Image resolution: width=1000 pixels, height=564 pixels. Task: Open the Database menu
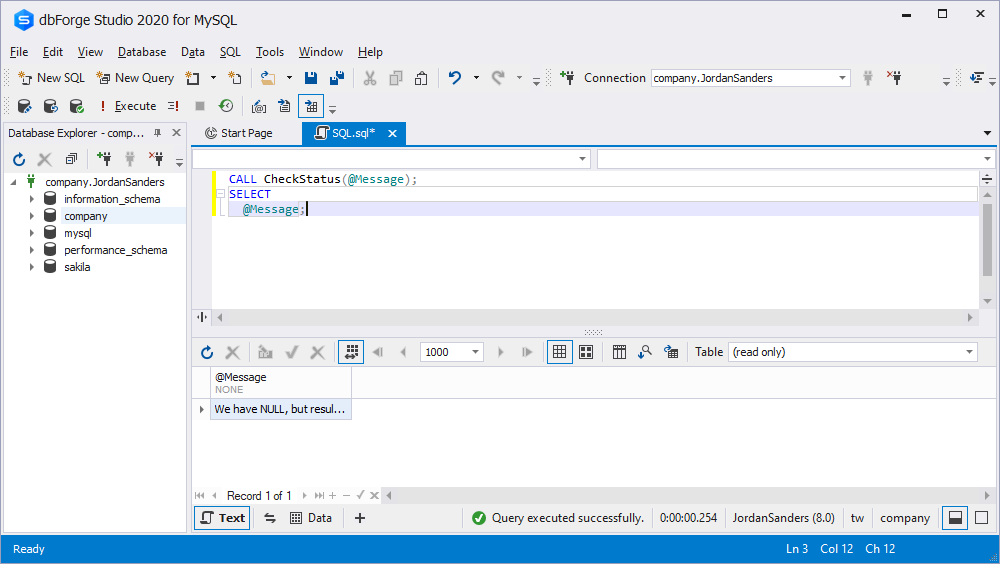coord(142,52)
